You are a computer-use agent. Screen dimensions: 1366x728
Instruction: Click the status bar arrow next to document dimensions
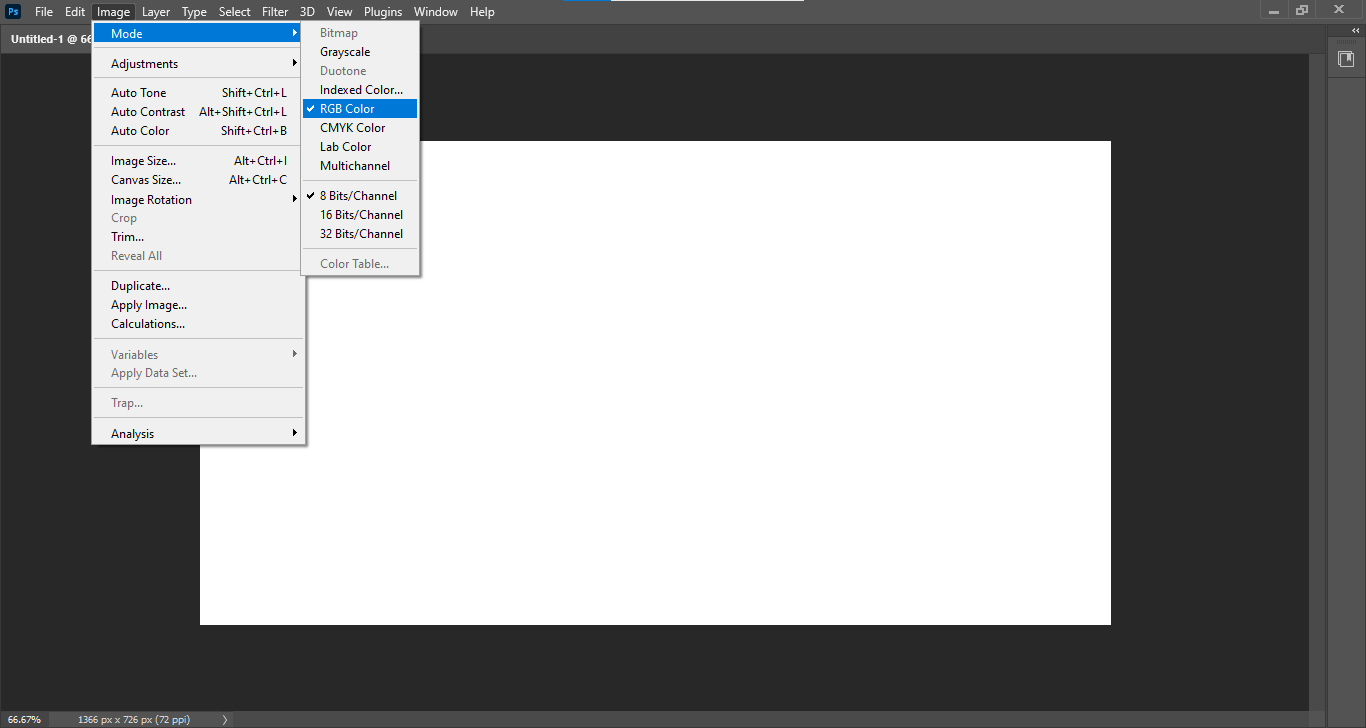tap(224, 719)
